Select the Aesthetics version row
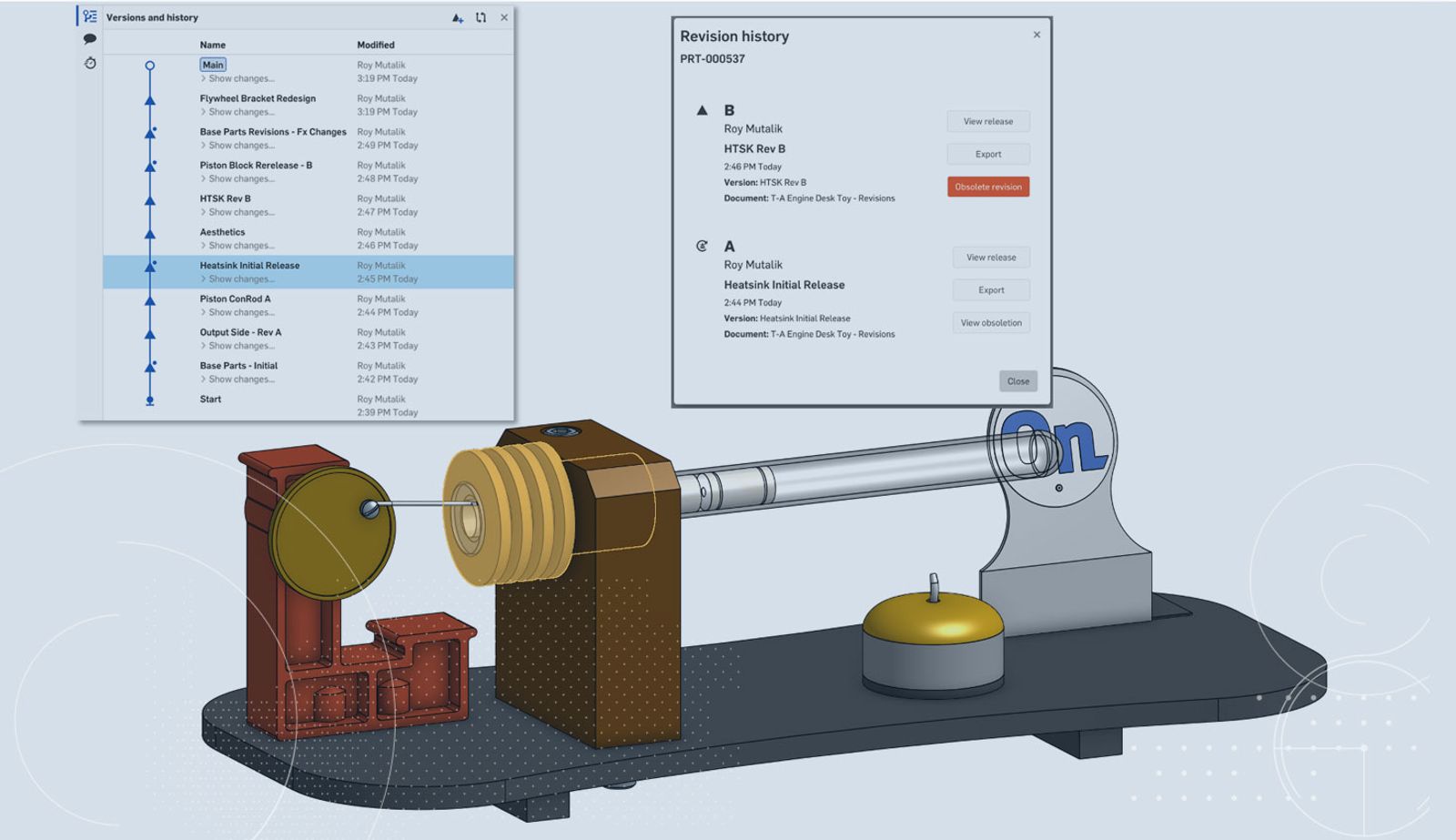1456x840 pixels. (x=222, y=232)
